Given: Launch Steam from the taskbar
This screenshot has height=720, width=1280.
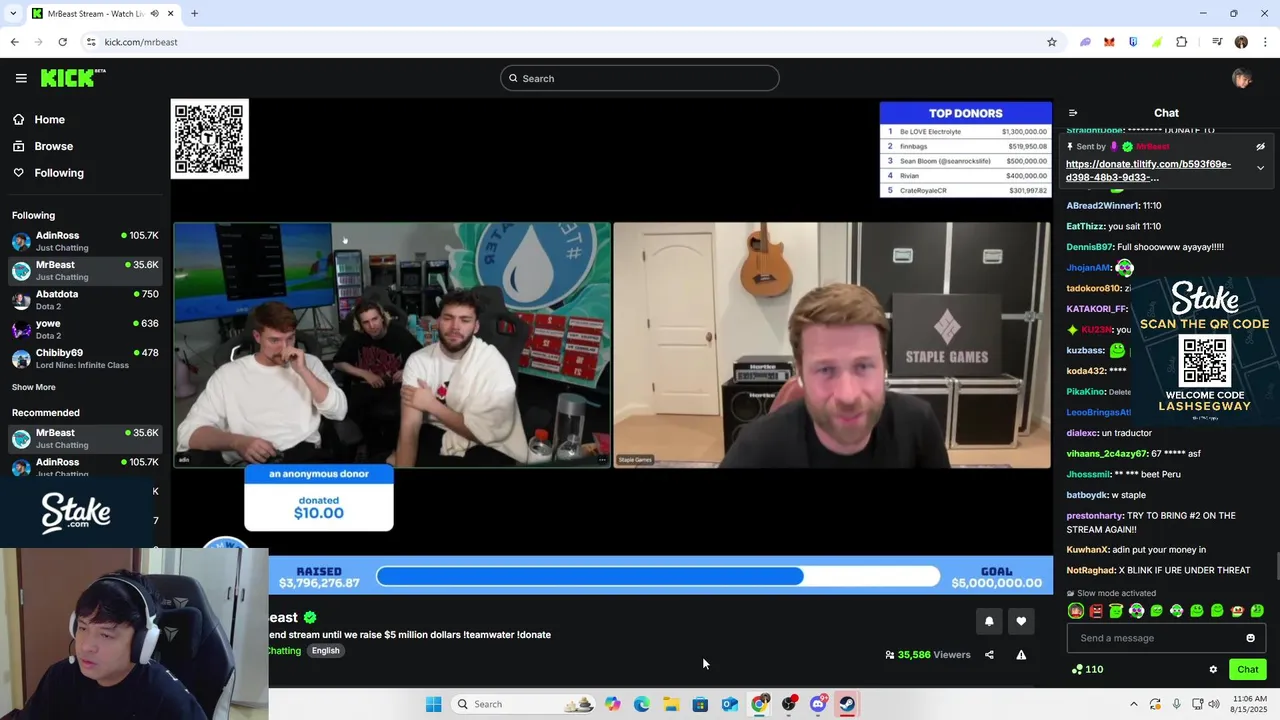Looking at the screenshot, I should coord(847,704).
